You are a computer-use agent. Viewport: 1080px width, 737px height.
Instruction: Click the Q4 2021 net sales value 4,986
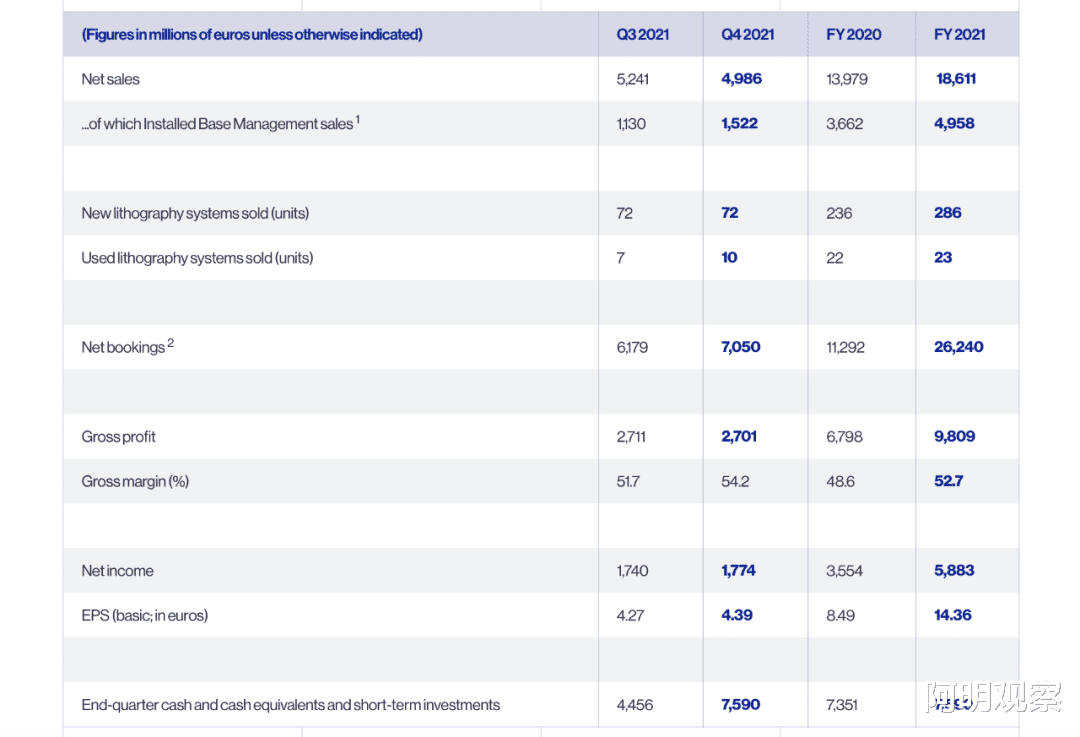pos(741,79)
